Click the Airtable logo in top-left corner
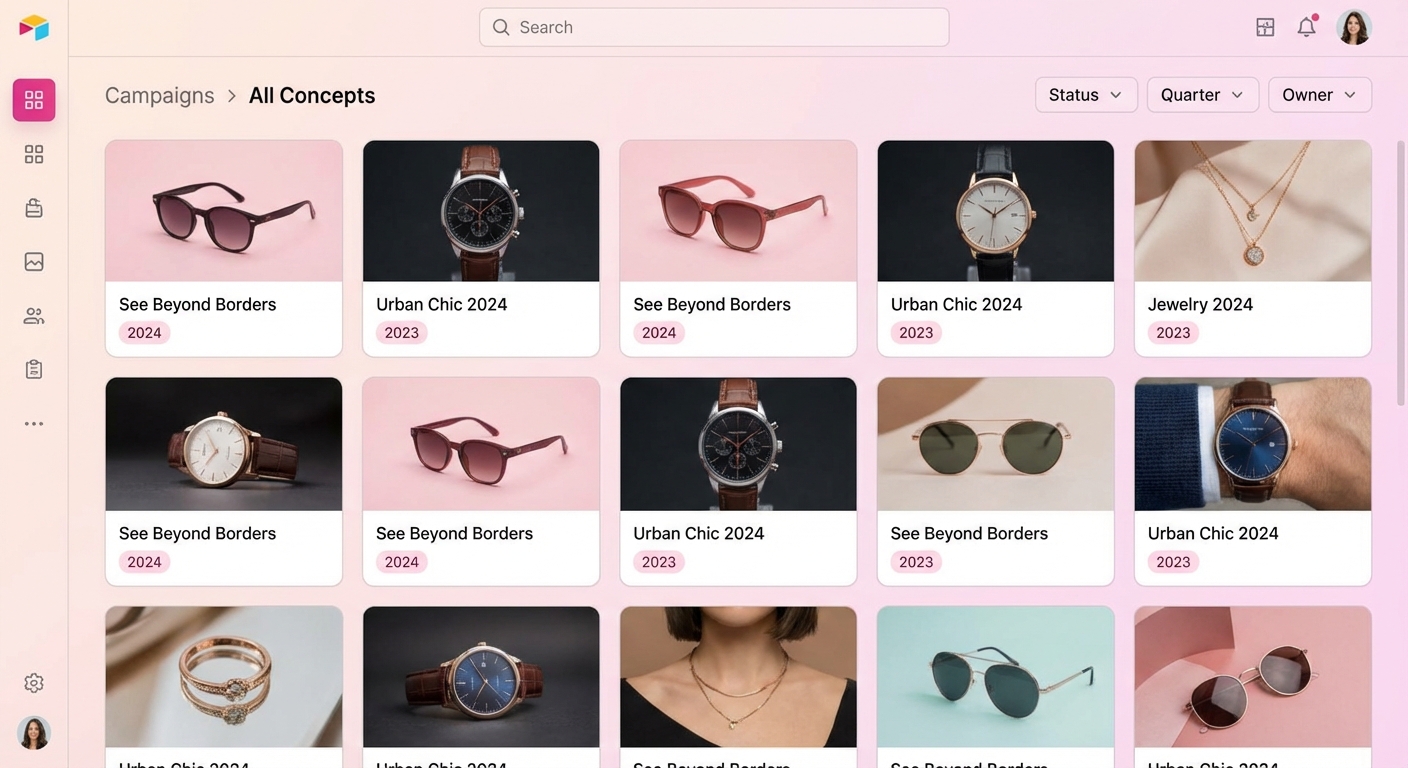The width and height of the screenshot is (1408, 768). click(x=34, y=27)
